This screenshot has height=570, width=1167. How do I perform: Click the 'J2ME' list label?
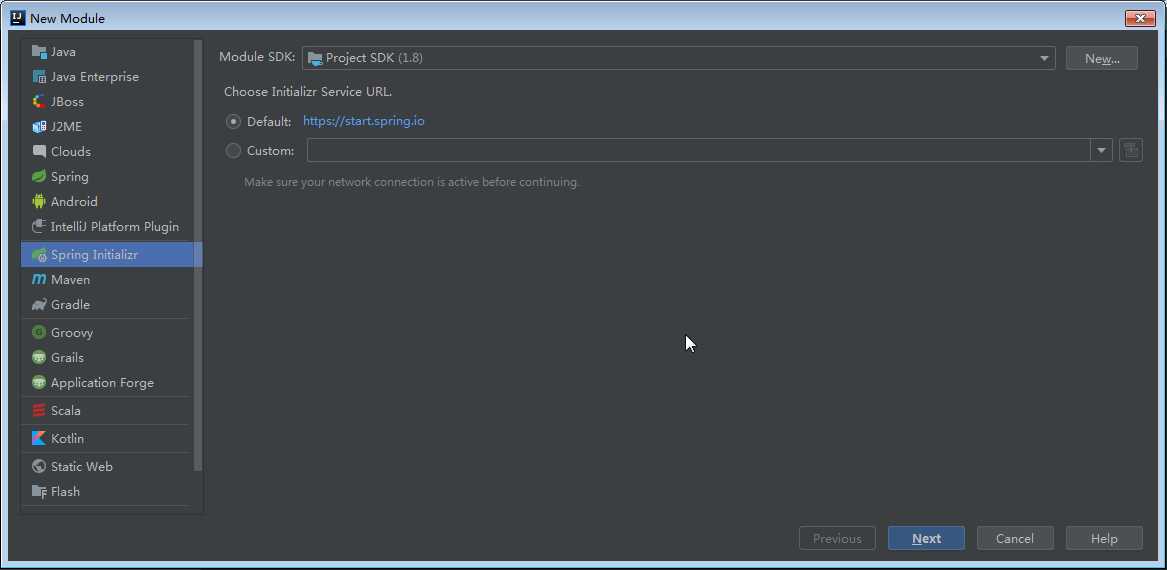coord(66,127)
